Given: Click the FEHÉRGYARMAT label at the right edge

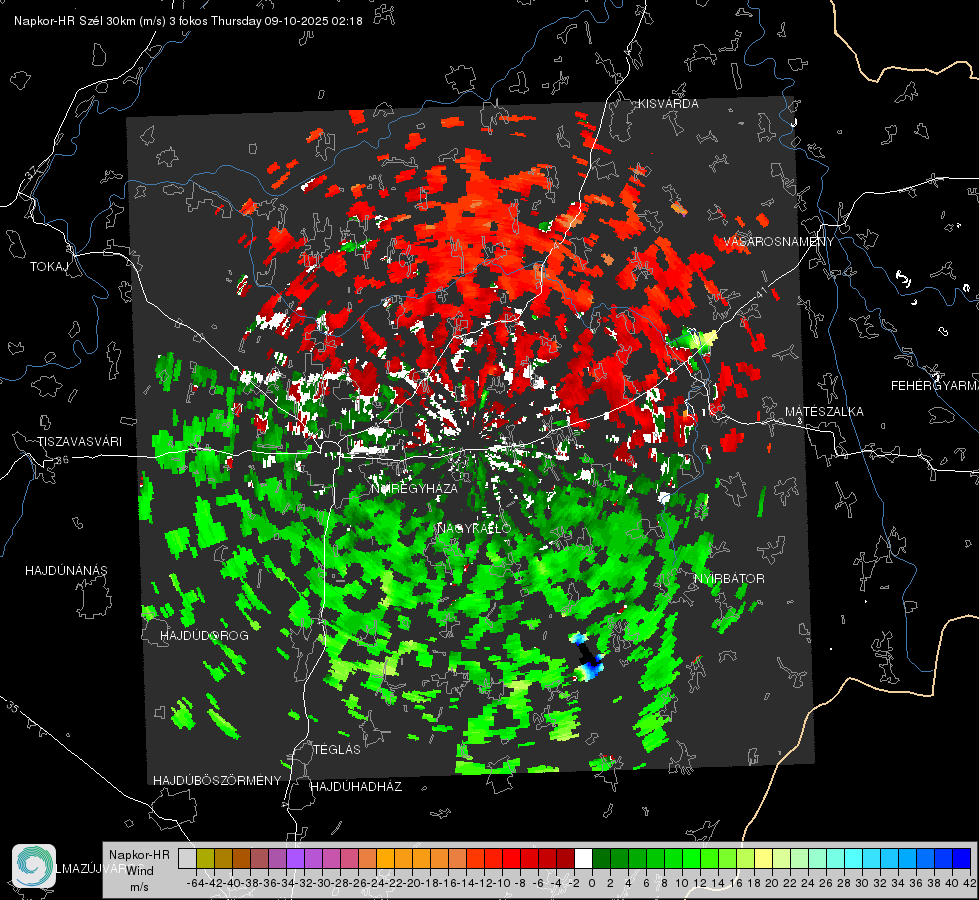Looking at the screenshot, I should (x=935, y=386).
